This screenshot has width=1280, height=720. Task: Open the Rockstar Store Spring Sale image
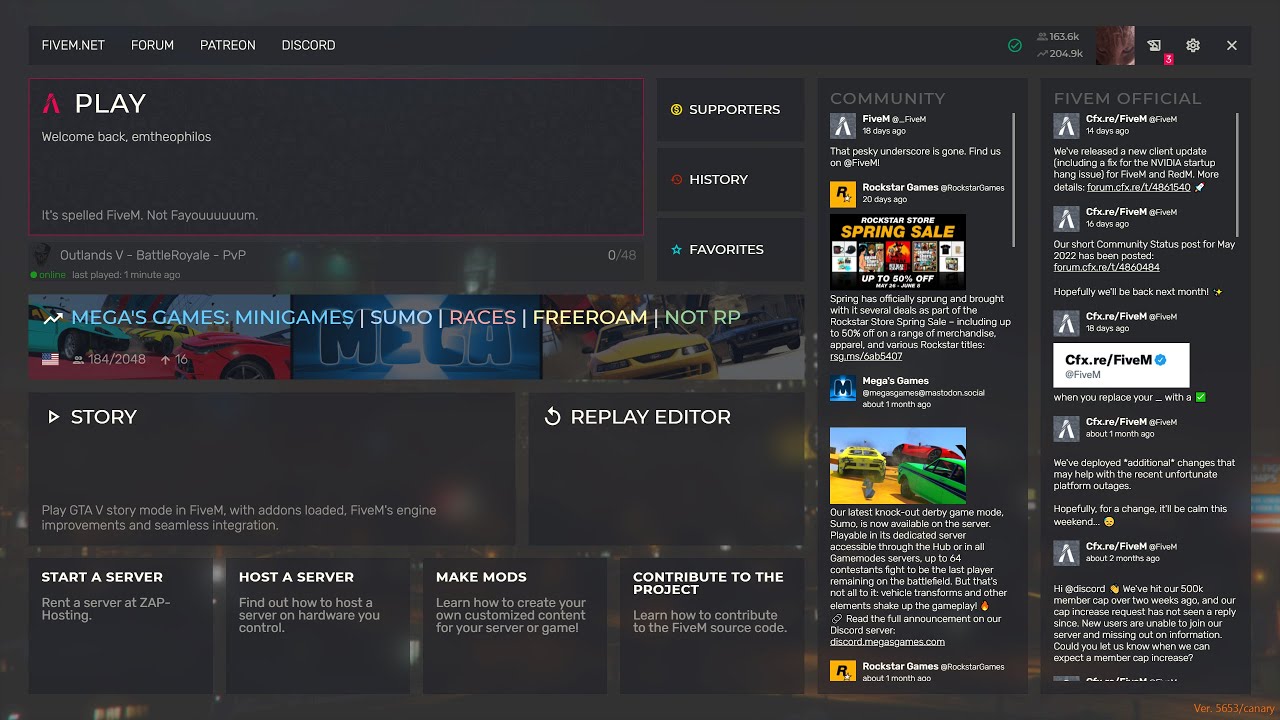[898, 252]
